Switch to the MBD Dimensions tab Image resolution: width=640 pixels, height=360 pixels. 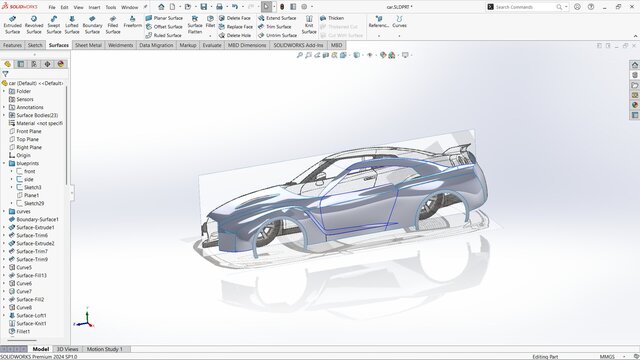tap(247, 45)
